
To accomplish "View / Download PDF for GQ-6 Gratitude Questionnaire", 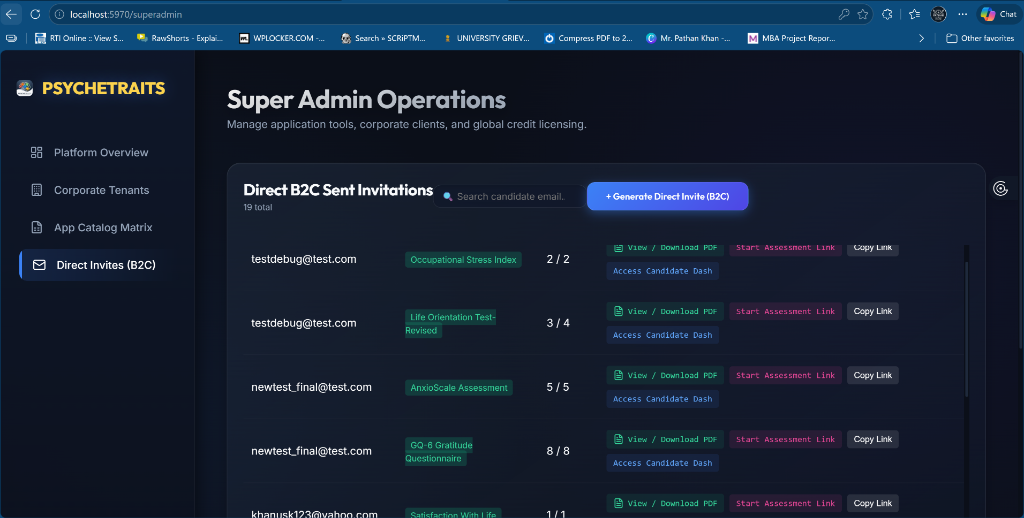I will (665, 440).
